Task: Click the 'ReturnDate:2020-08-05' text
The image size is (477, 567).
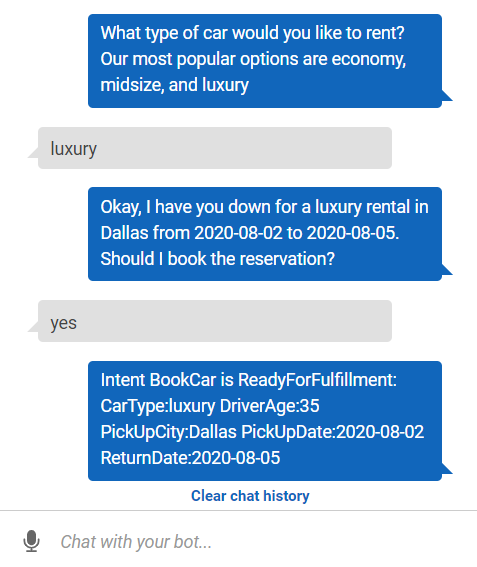Action: 190,458
